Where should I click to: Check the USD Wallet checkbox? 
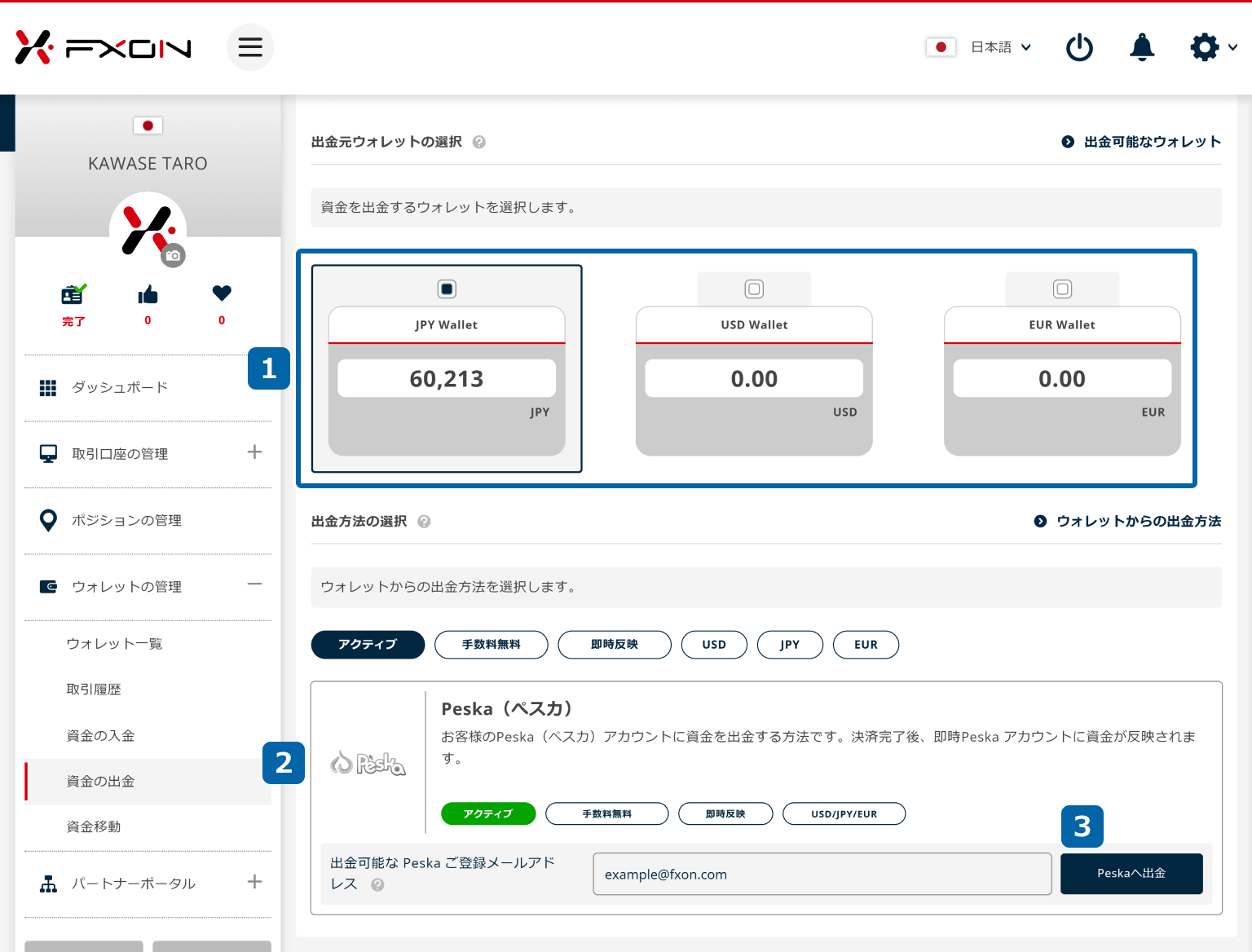tap(754, 289)
